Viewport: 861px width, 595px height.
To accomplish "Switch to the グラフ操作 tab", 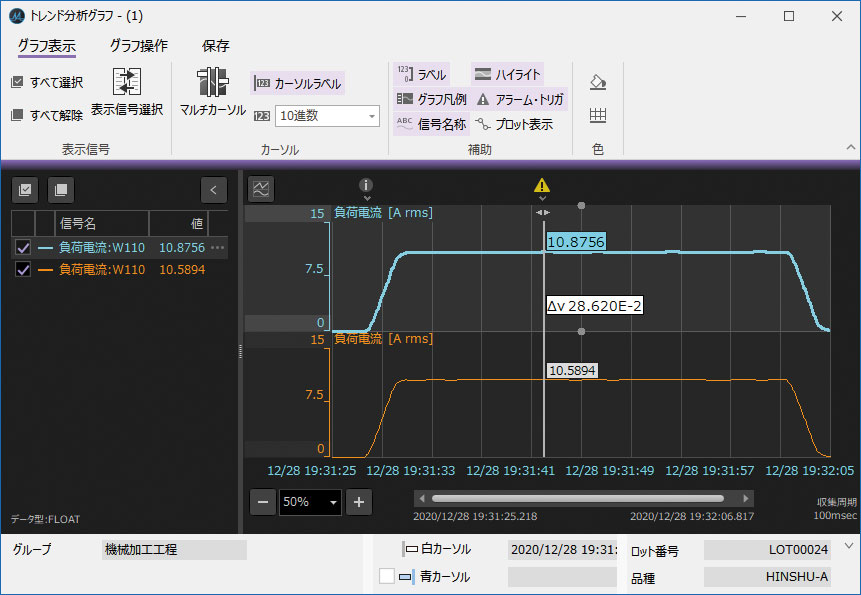I will click(138, 46).
